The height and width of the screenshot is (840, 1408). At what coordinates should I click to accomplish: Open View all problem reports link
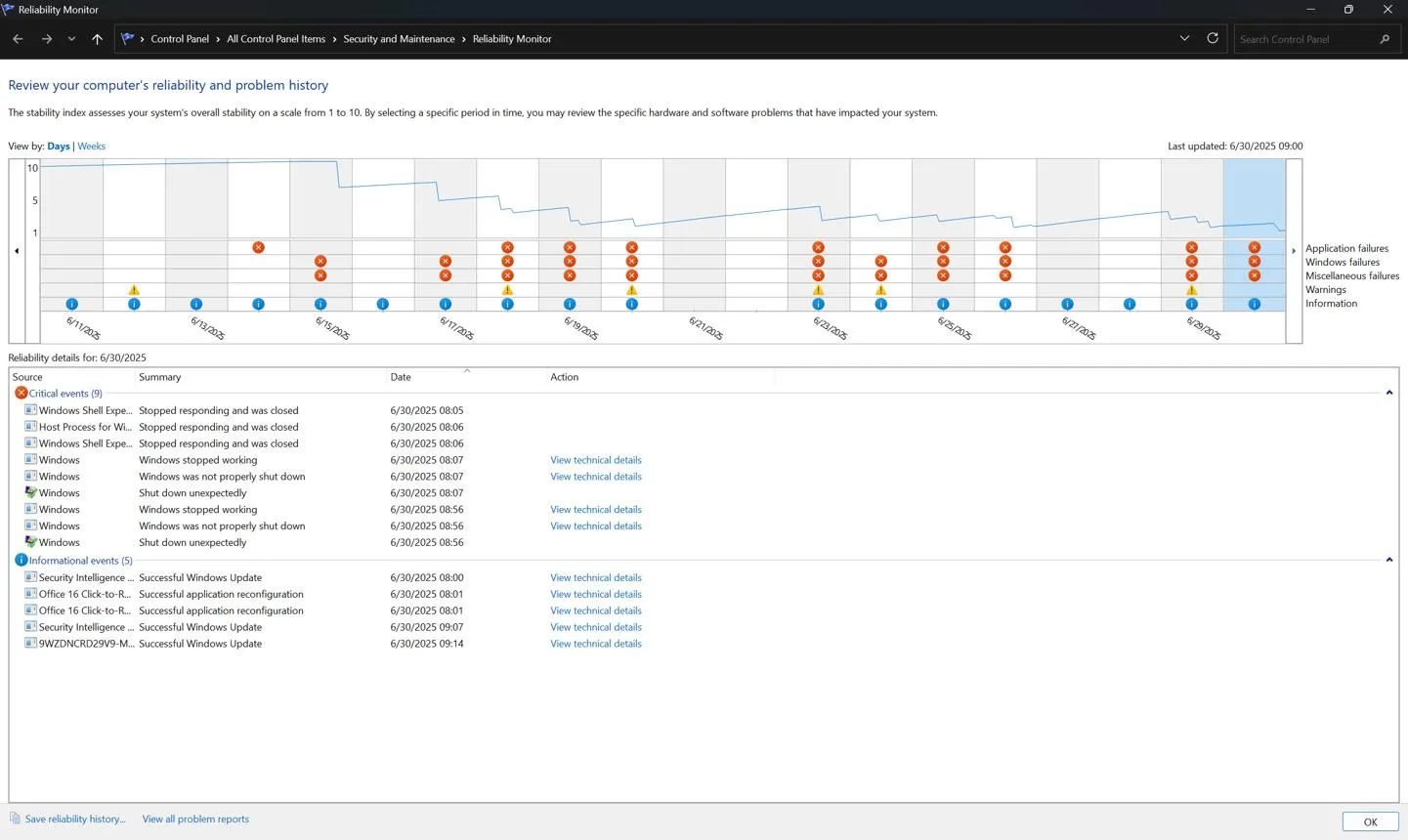[x=195, y=819]
